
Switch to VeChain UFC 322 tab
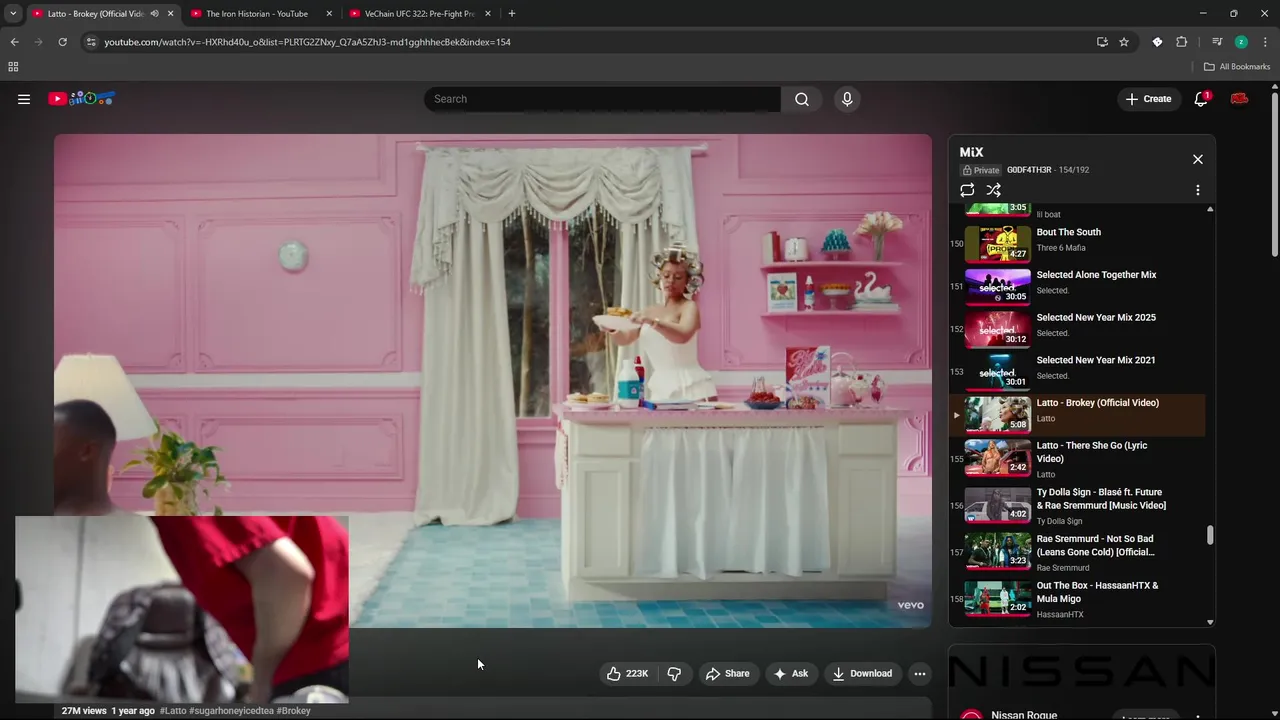[419, 14]
